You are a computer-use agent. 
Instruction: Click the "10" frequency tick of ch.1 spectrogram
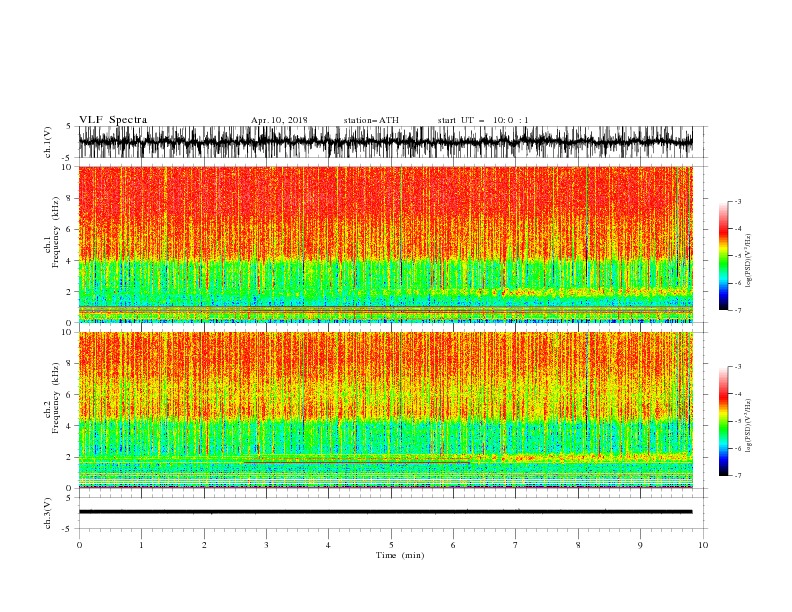pyautogui.click(x=67, y=167)
